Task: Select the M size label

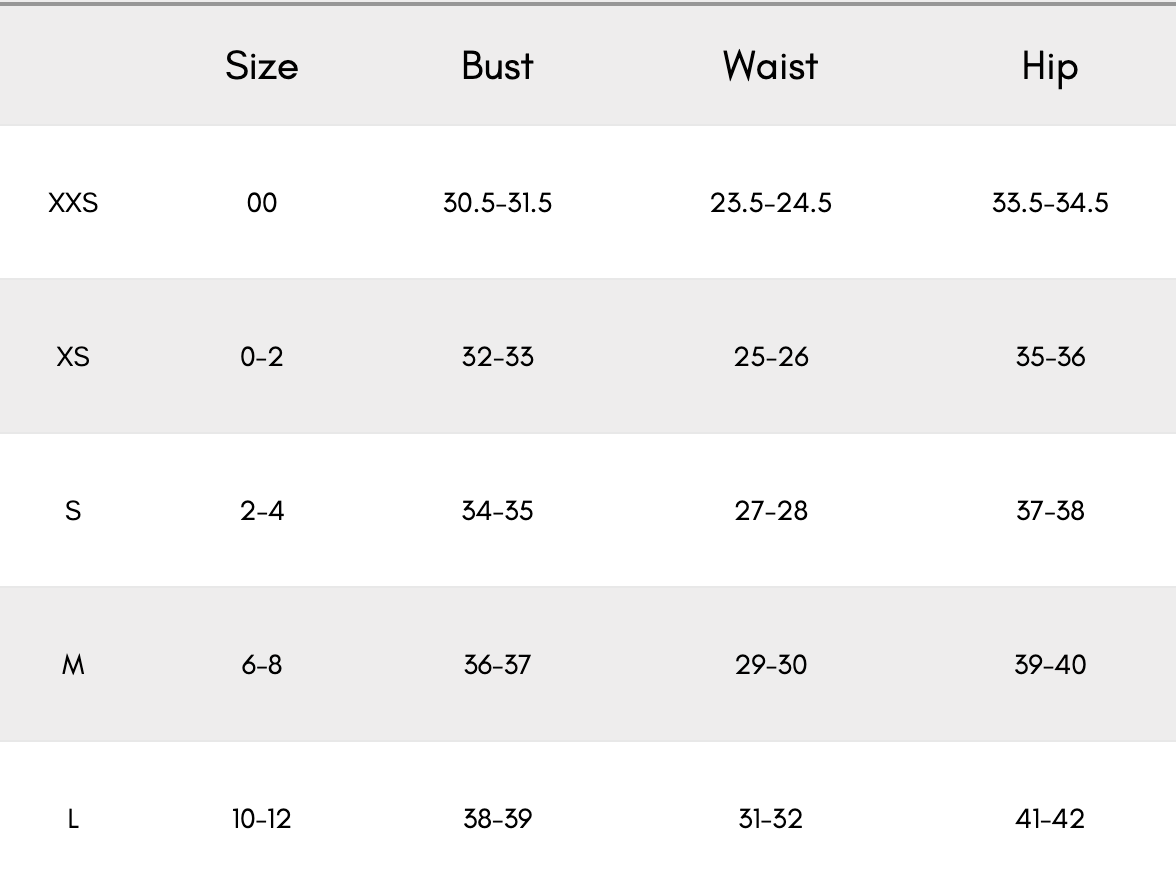Action: tap(73, 665)
